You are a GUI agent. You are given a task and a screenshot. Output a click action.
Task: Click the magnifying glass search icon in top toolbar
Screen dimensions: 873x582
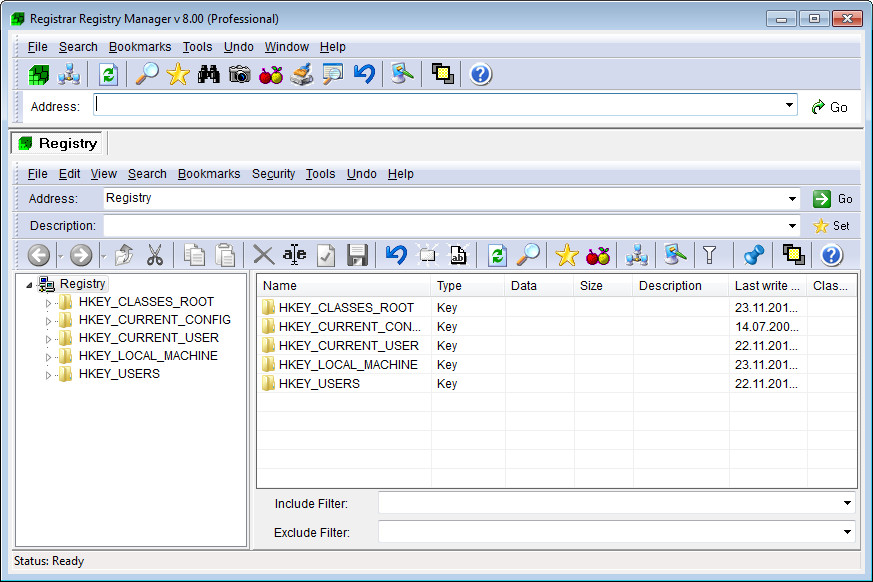pyautogui.click(x=147, y=74)
